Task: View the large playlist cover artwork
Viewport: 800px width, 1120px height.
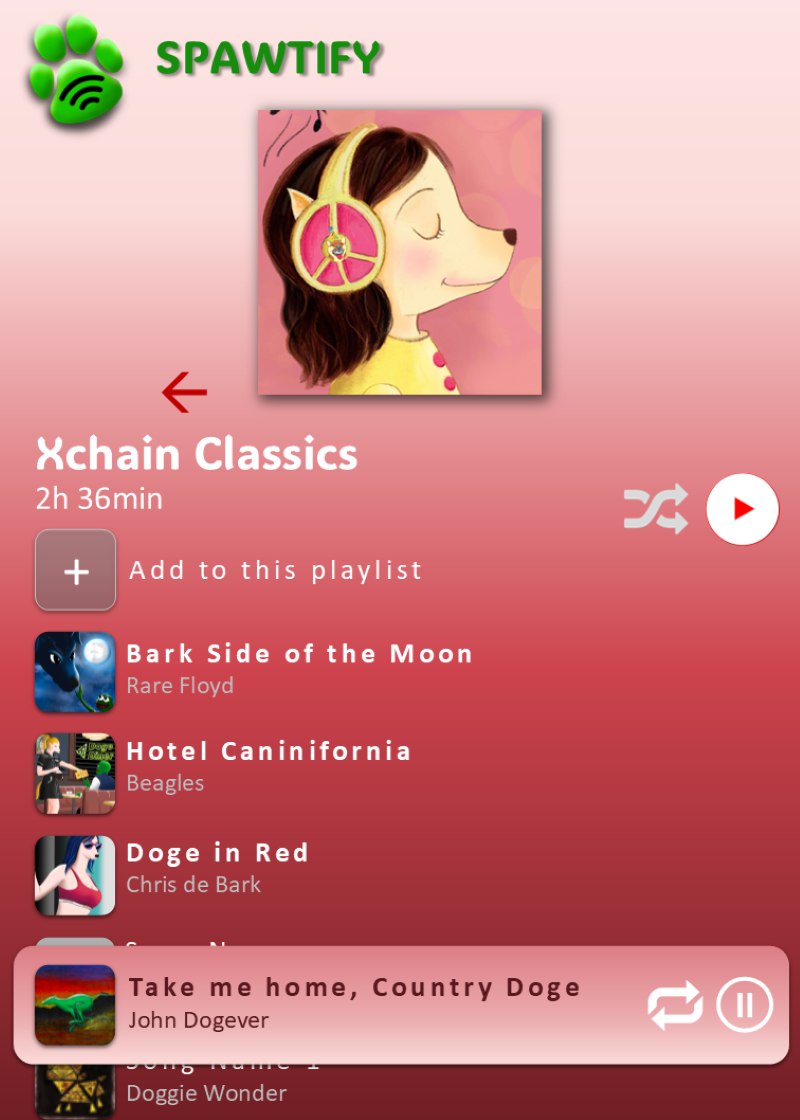Action: tap(400, 251)
